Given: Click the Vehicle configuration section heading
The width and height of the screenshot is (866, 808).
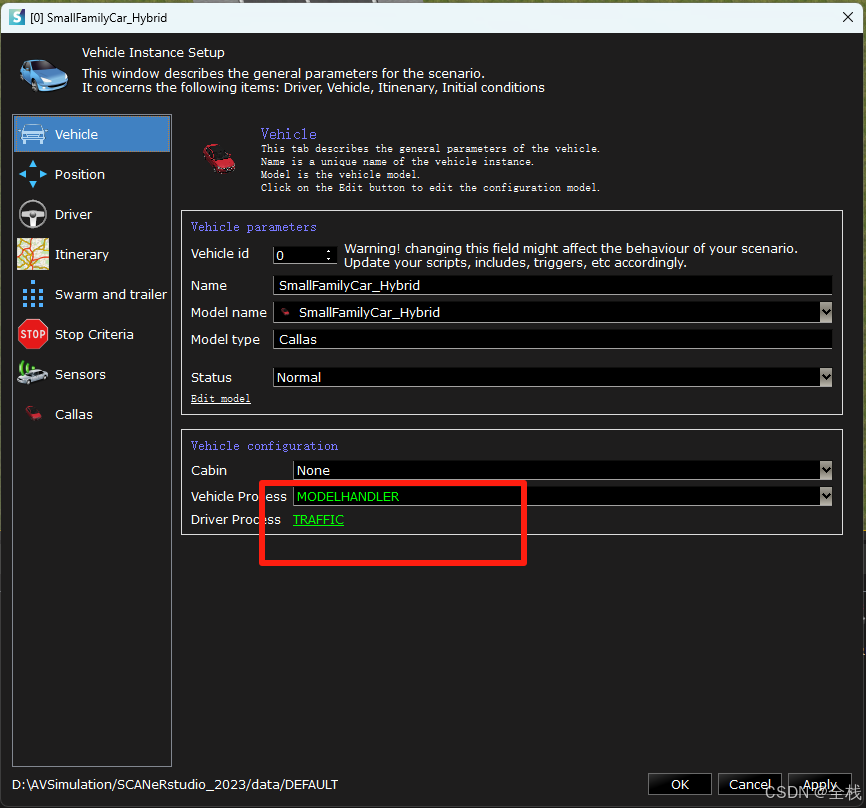Looking at the screenshot, I should [264, 446].
